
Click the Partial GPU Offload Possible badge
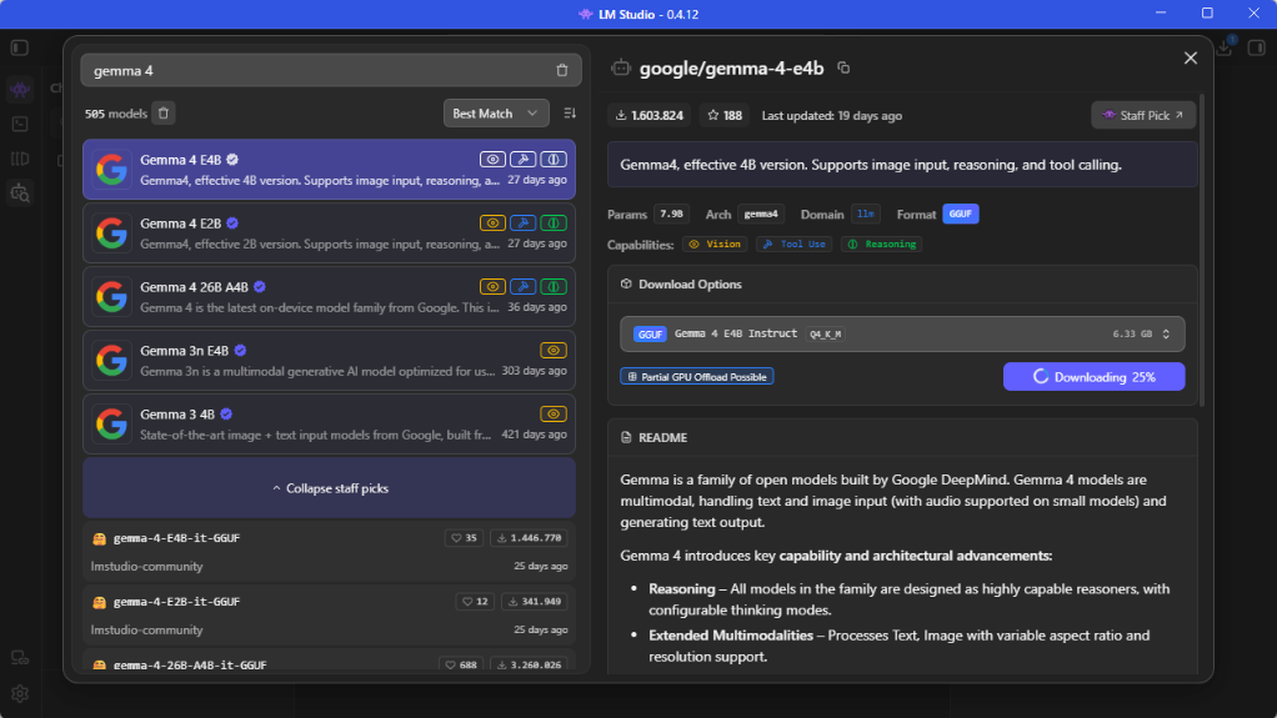[697, 377]
